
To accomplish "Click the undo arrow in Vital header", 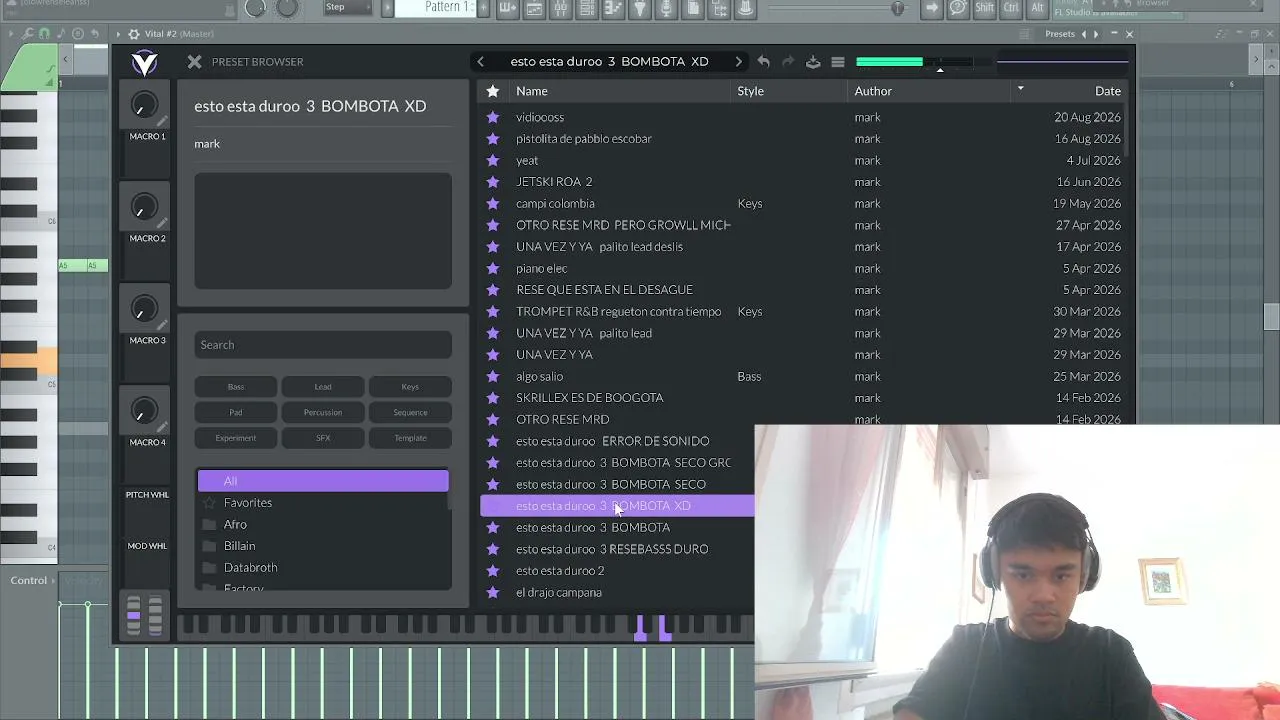I will 764,62.
